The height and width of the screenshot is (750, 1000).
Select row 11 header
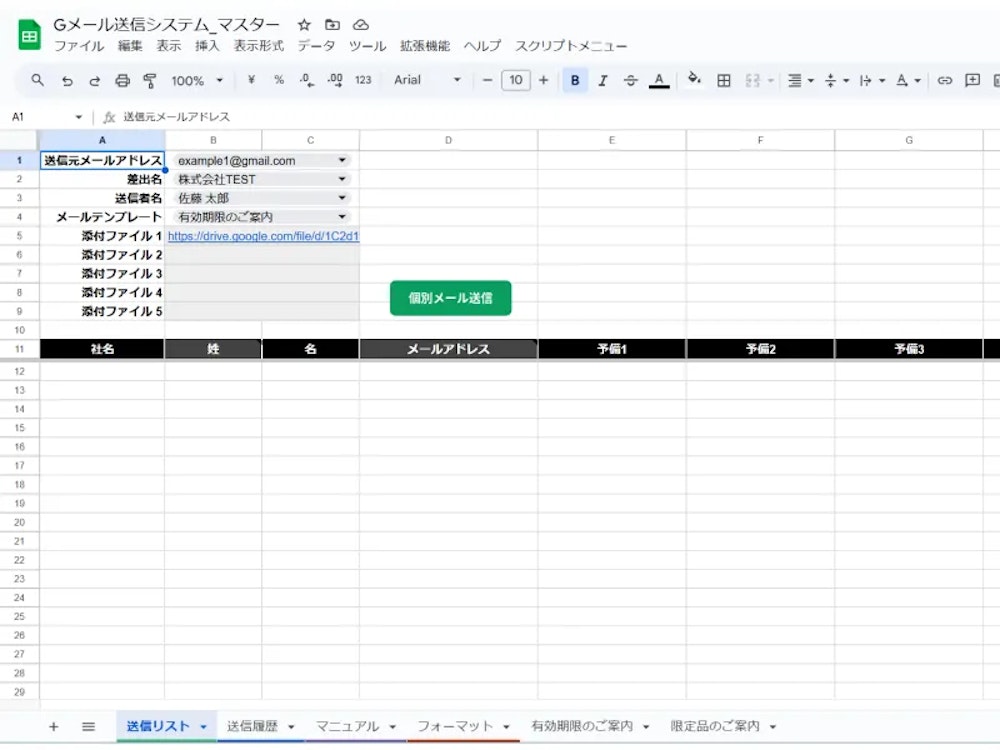tap(19, 349)
